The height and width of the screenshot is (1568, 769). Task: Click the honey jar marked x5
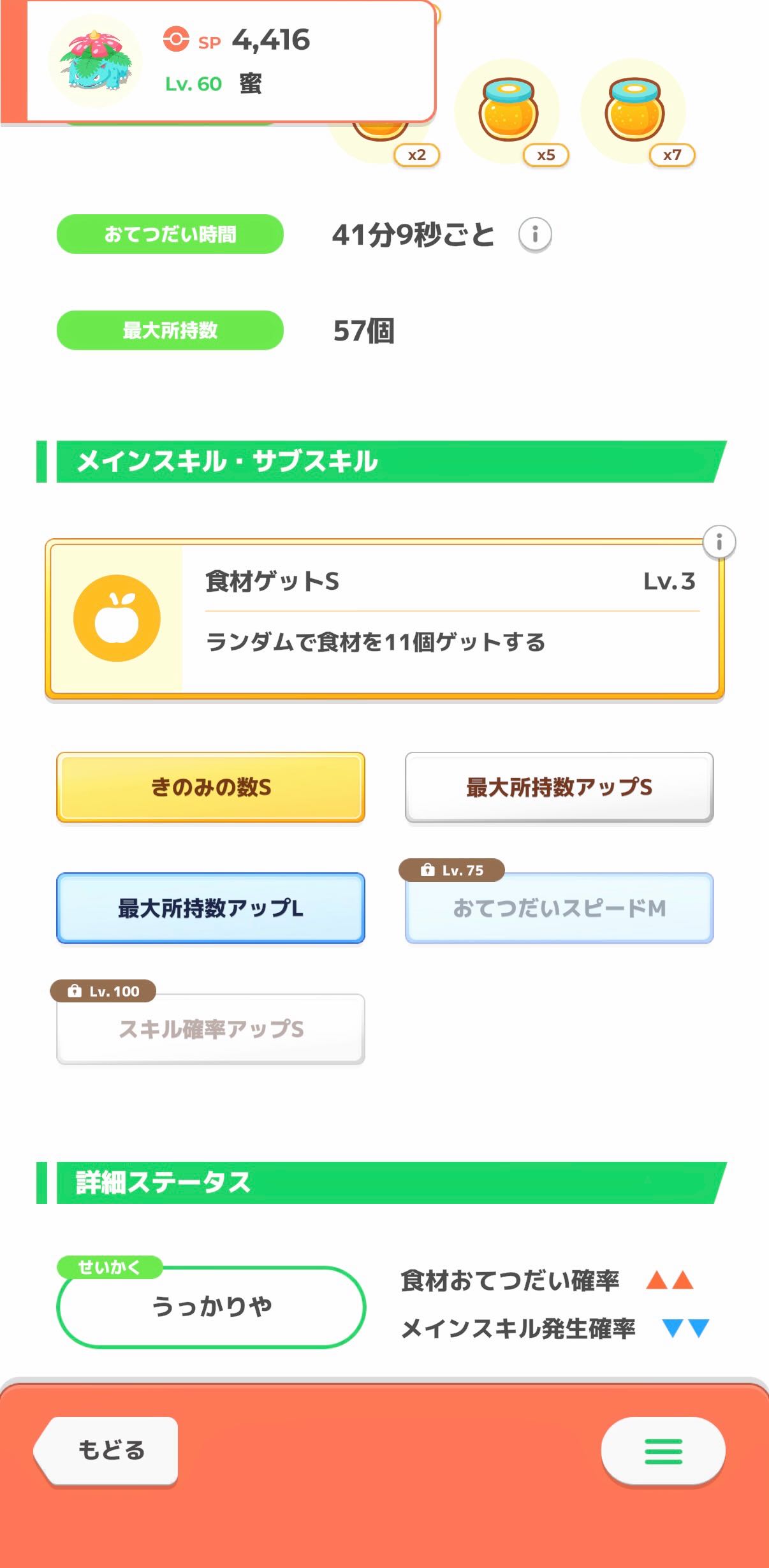pyautogui.click(x=508, y=111)
